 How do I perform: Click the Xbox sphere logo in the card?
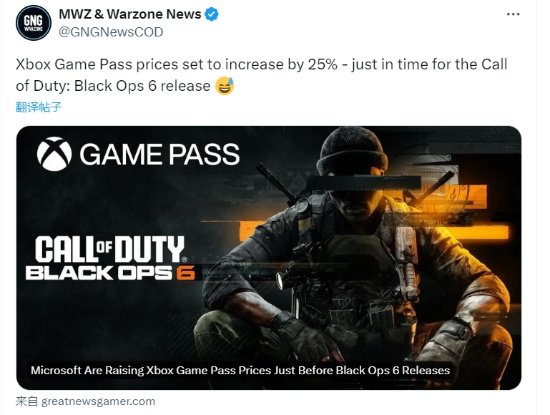point(54,154)
